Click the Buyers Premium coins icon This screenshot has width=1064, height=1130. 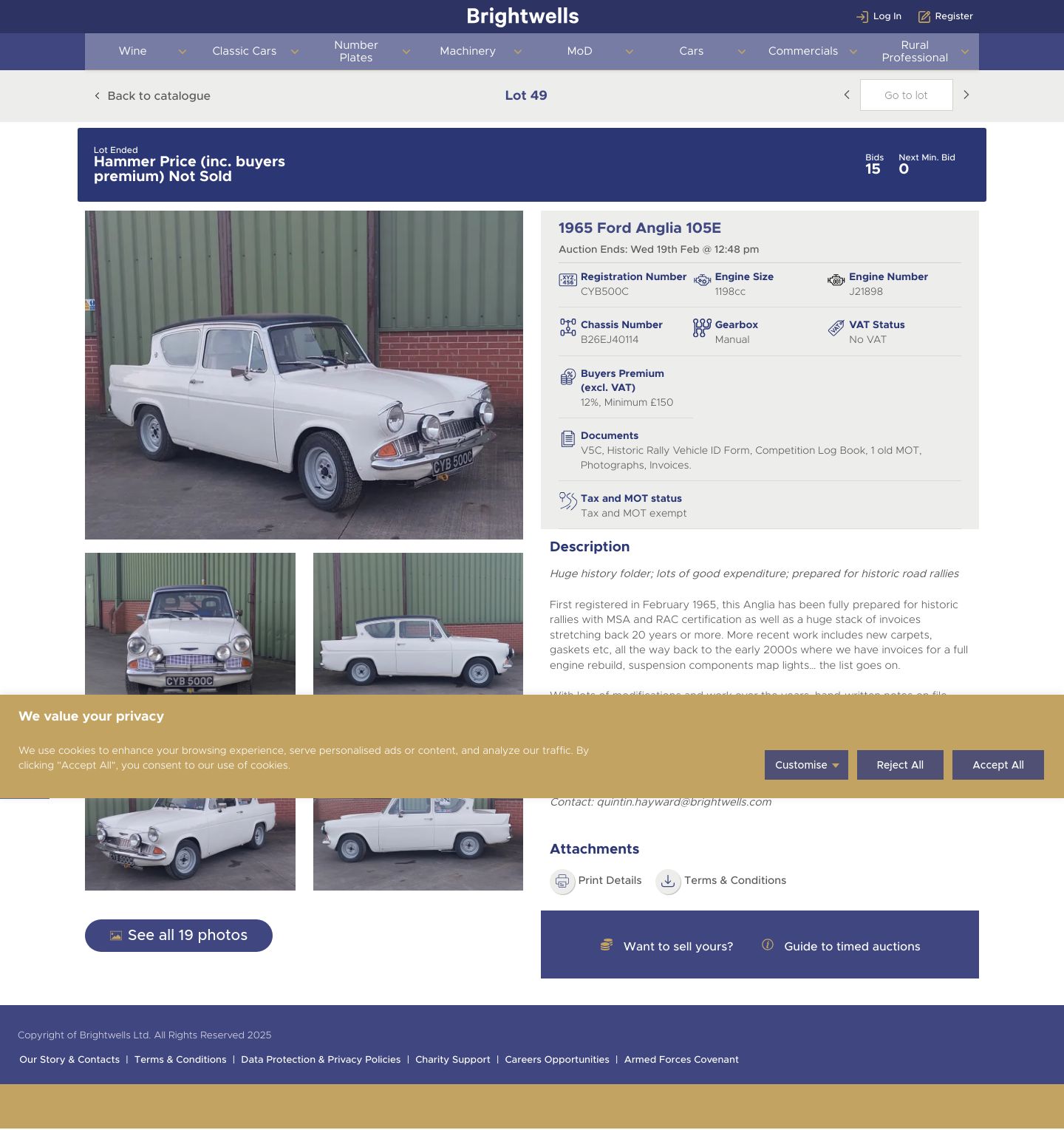567,377
